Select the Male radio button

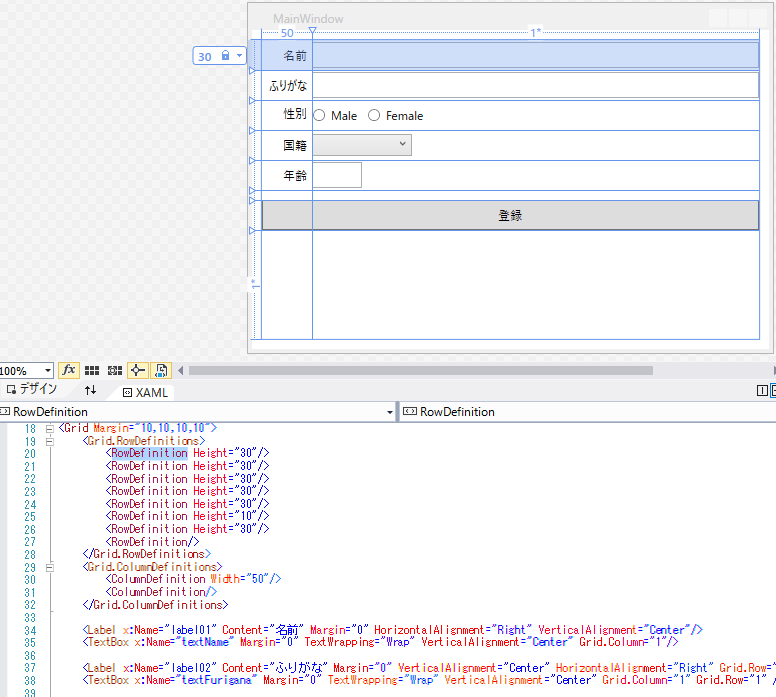(x=319, y=115)
